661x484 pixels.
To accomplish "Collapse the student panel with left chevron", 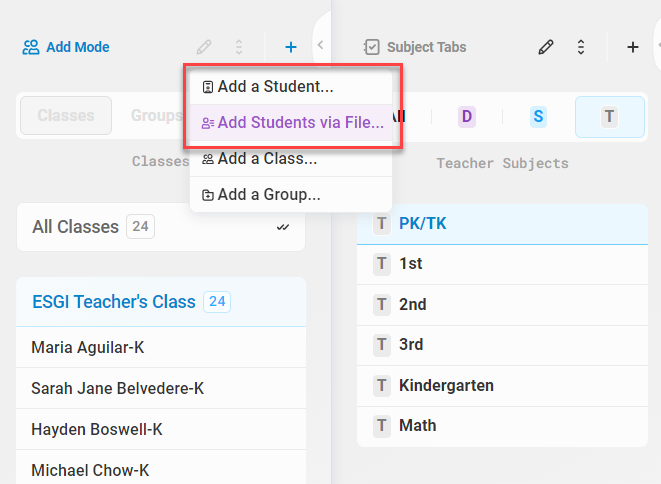I will [320, 45].
